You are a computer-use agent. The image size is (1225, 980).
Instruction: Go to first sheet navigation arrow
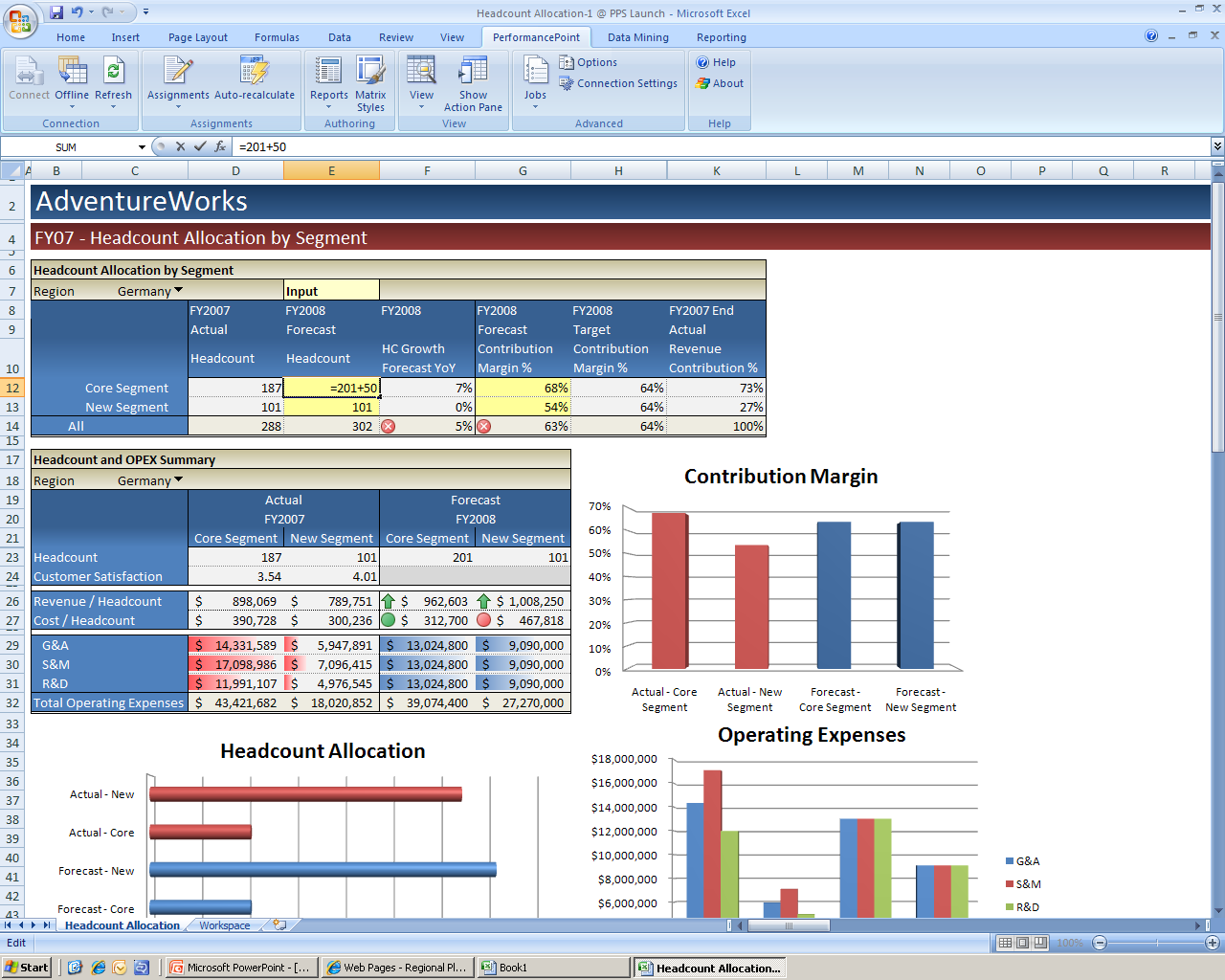(8, 925)
